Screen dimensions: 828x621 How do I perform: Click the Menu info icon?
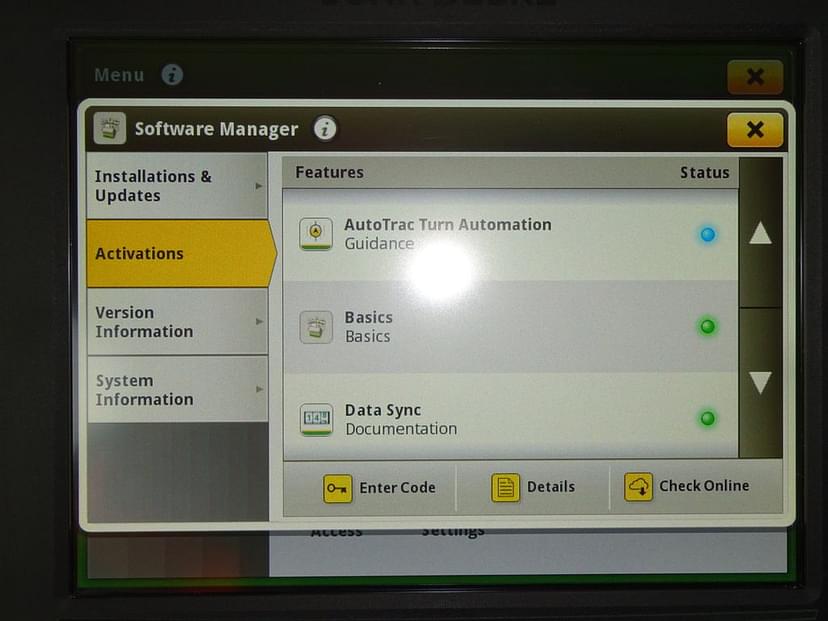pyautogui.click(x=172, y=74)
